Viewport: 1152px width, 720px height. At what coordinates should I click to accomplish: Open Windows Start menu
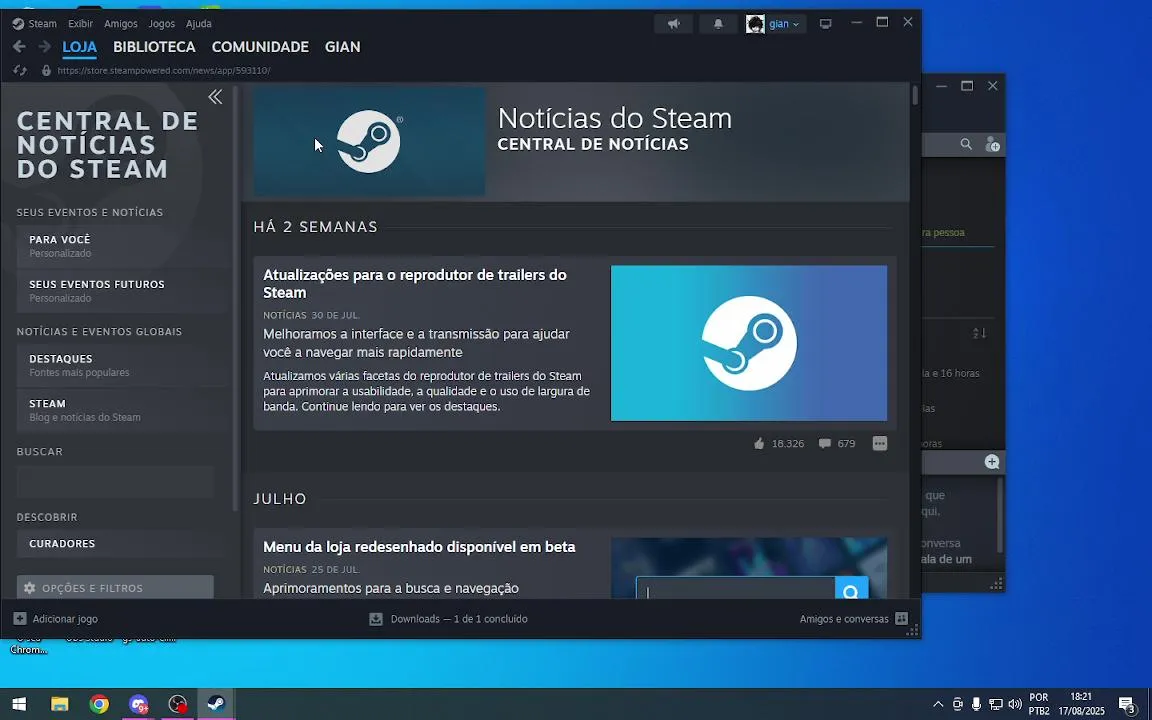tap(20, 705)
